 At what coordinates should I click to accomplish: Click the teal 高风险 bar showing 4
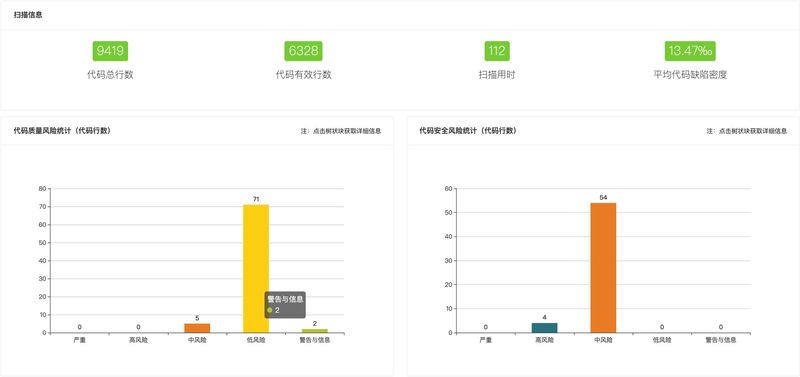click(x=544, y=328)
